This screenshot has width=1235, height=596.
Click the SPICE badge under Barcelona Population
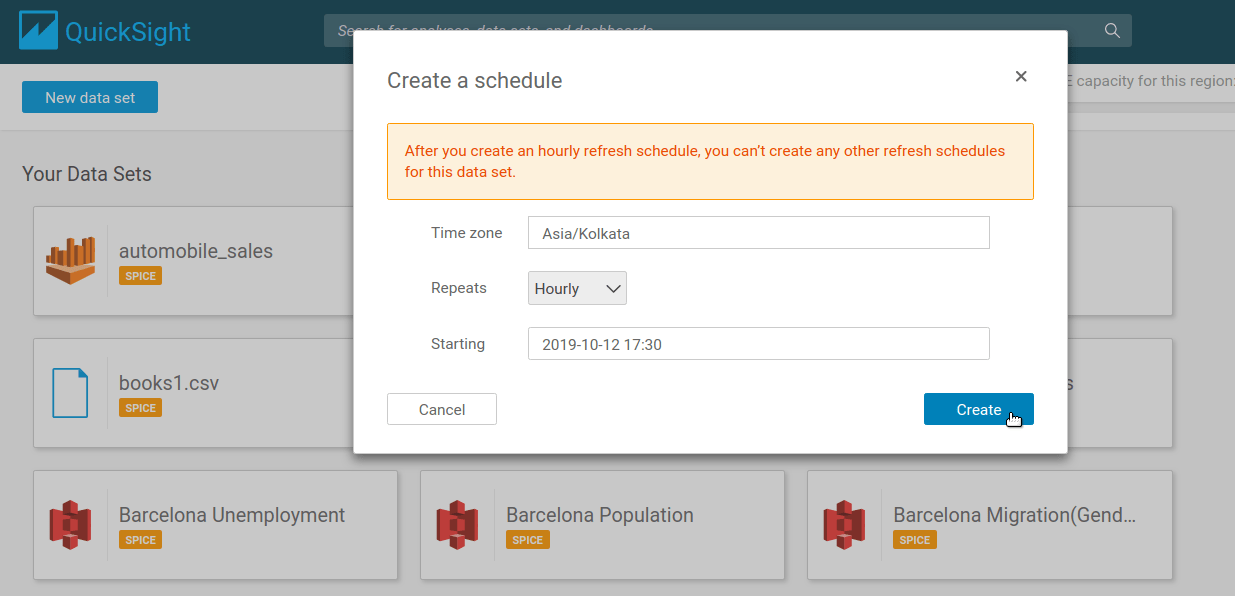click(527, 539)
